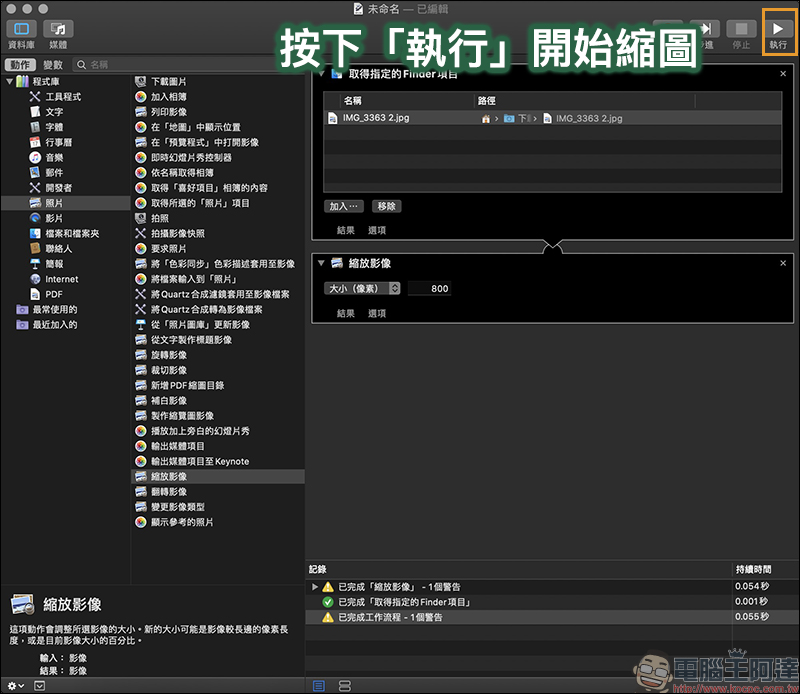This screenshot has height=694, width=800.
Task: Switch to the 變數 variables tab
Action: pos(53,65)
